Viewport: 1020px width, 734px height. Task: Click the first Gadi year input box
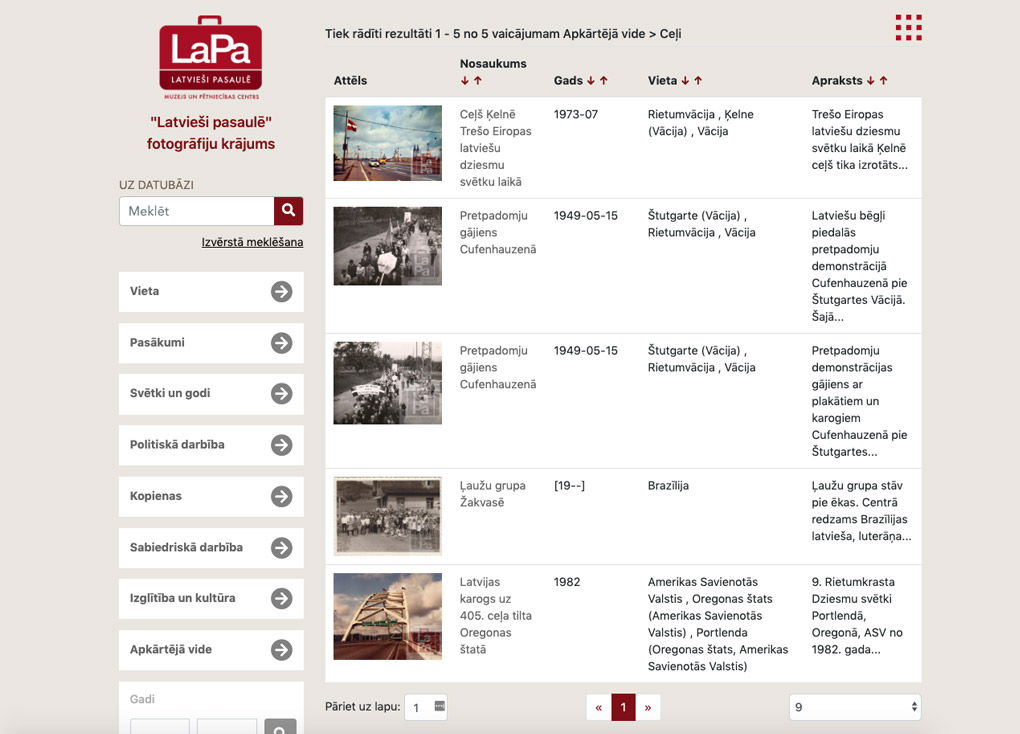160,727
